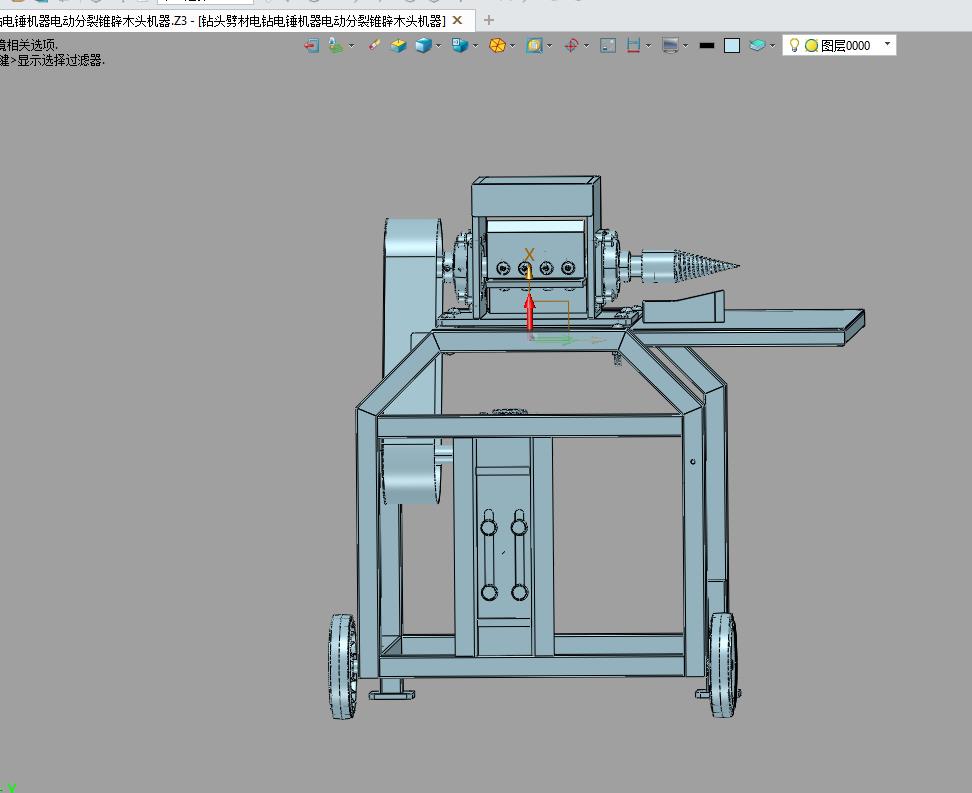972x793 pixels.
Task: Click the monitor display mode icon
Action: coord(670,45)
